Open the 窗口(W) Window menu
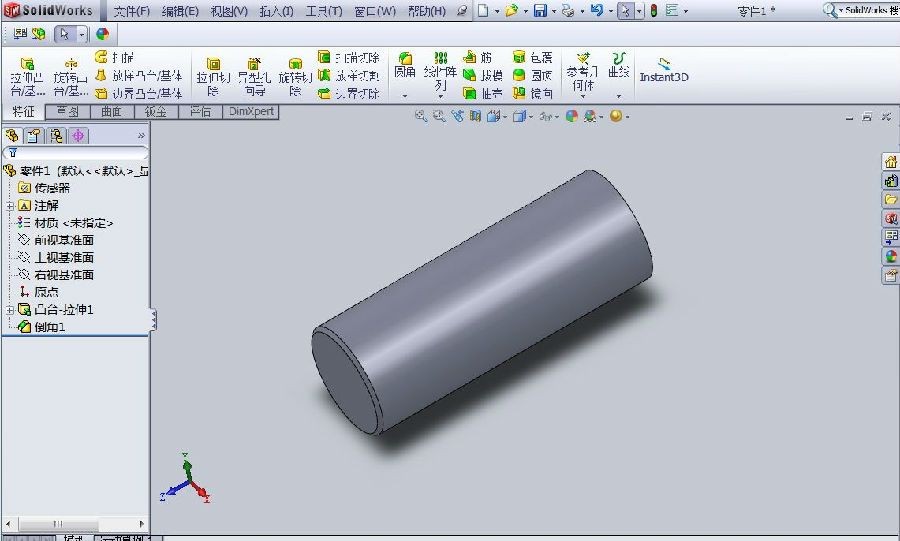 [375, 11]
